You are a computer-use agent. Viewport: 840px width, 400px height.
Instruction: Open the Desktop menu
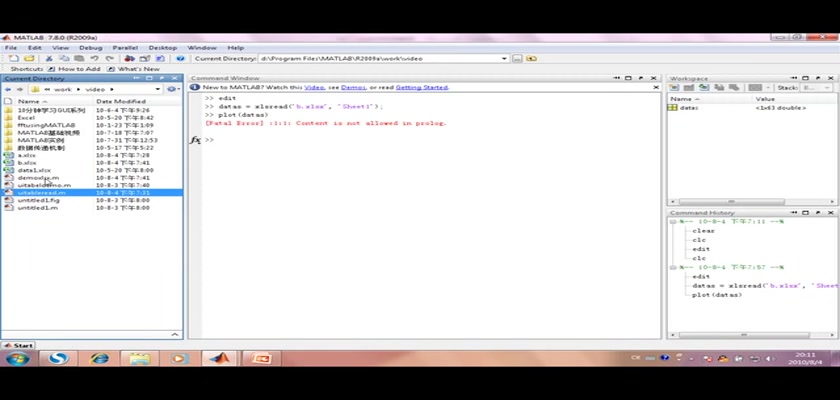coord(163,48)
